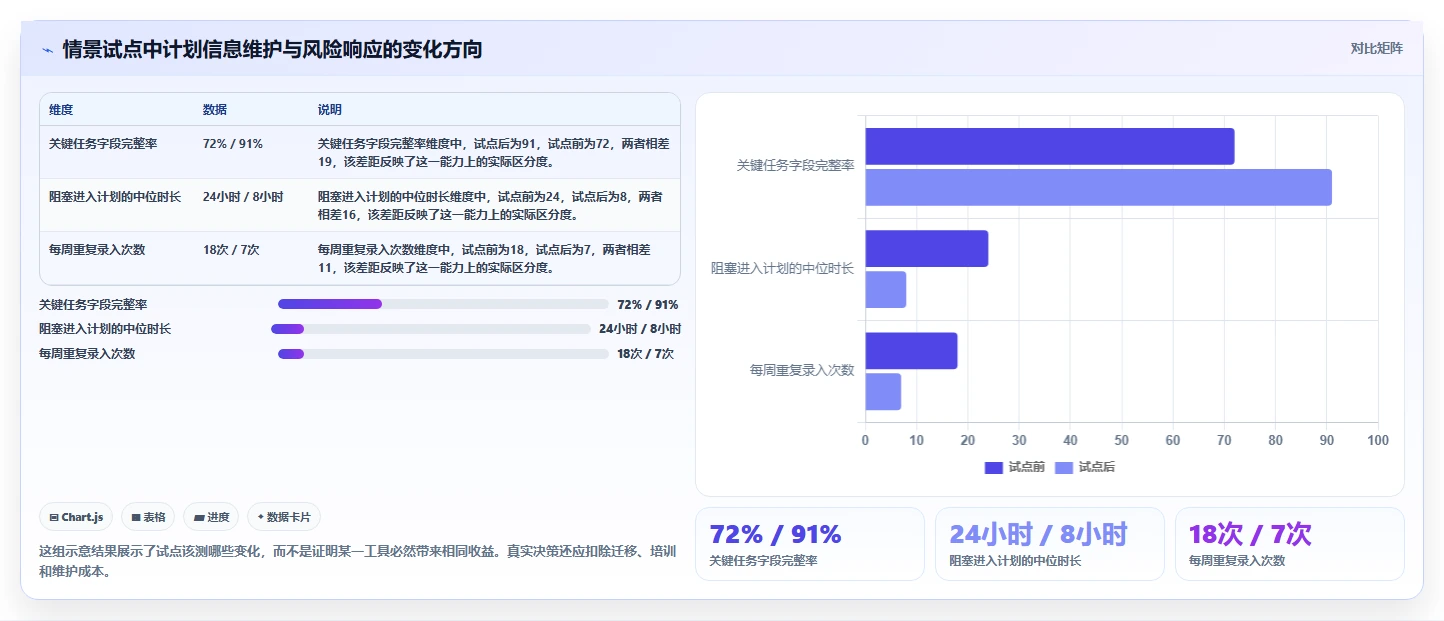1444x621 pixels.
Task: Click the chart y-axis label 每周重复录入次数
Action: (802, 370)
